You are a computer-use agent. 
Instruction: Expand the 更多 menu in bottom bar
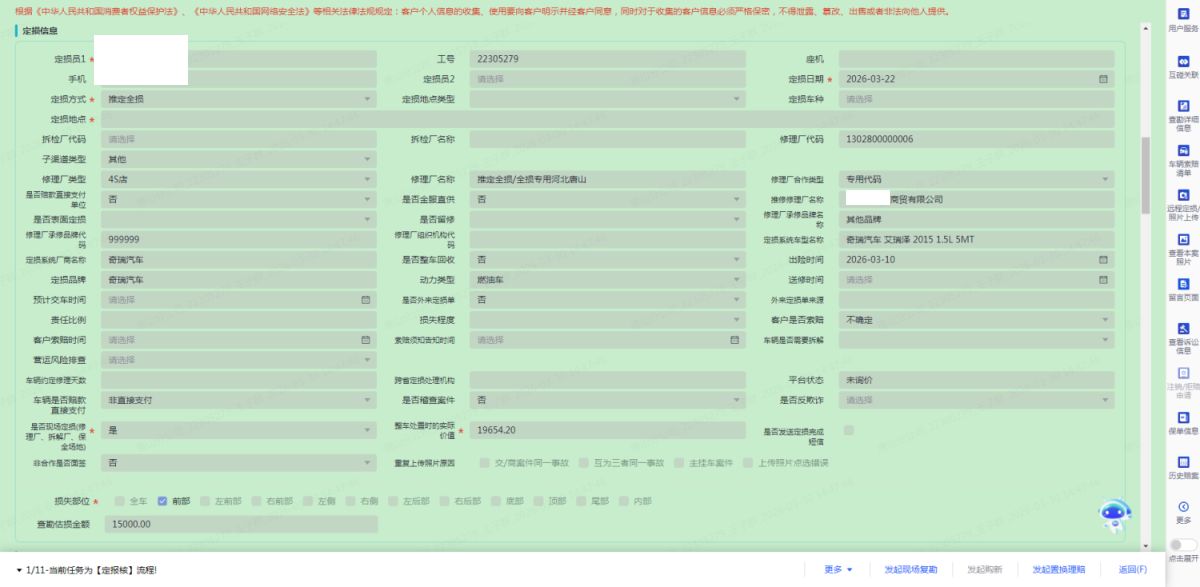(x=838, y=569)
